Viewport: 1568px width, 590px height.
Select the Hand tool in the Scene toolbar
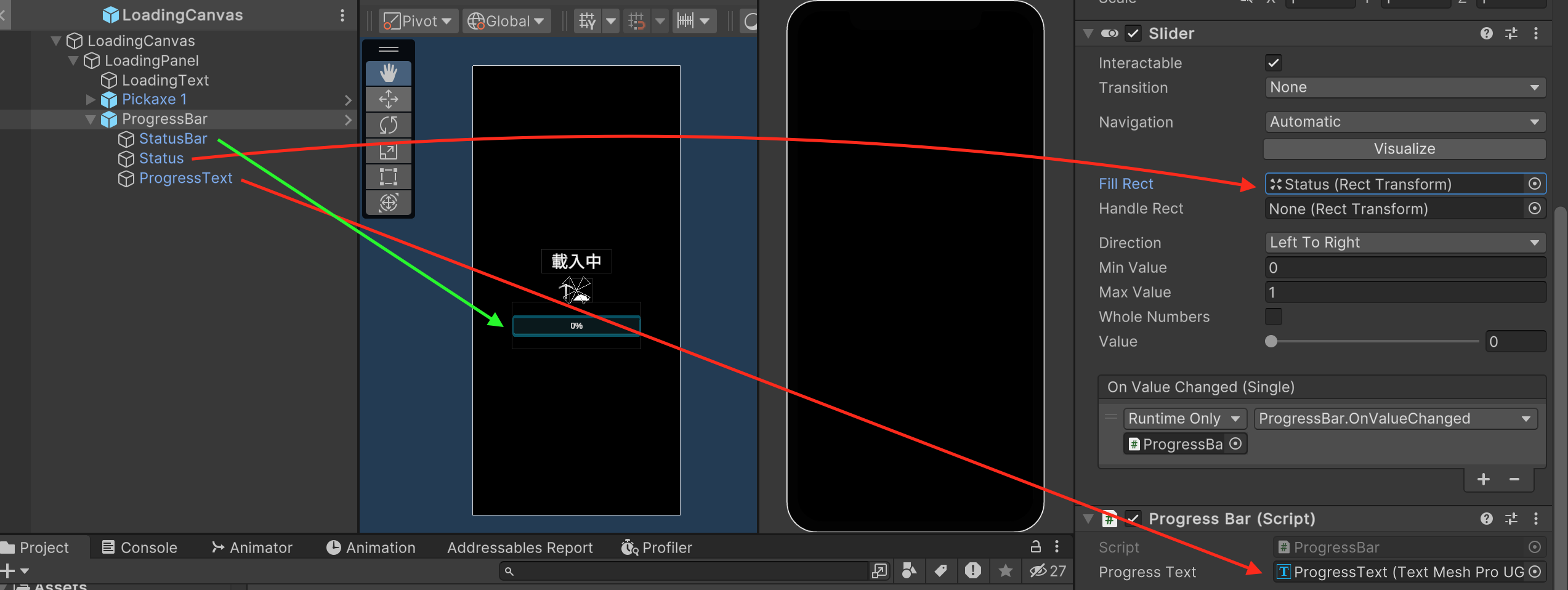tap(388, 73)
